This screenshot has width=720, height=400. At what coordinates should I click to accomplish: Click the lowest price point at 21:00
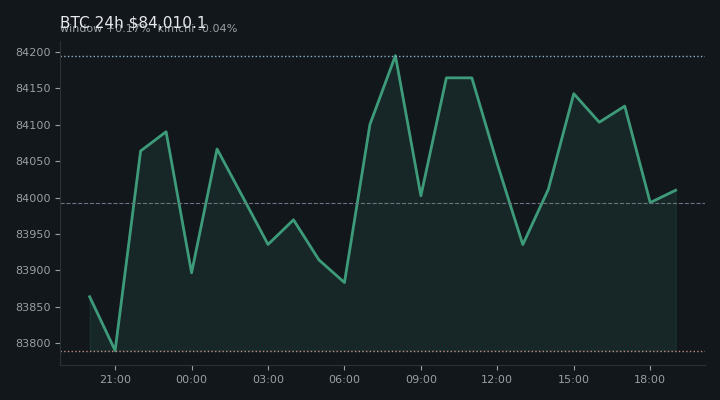[115, 351]
